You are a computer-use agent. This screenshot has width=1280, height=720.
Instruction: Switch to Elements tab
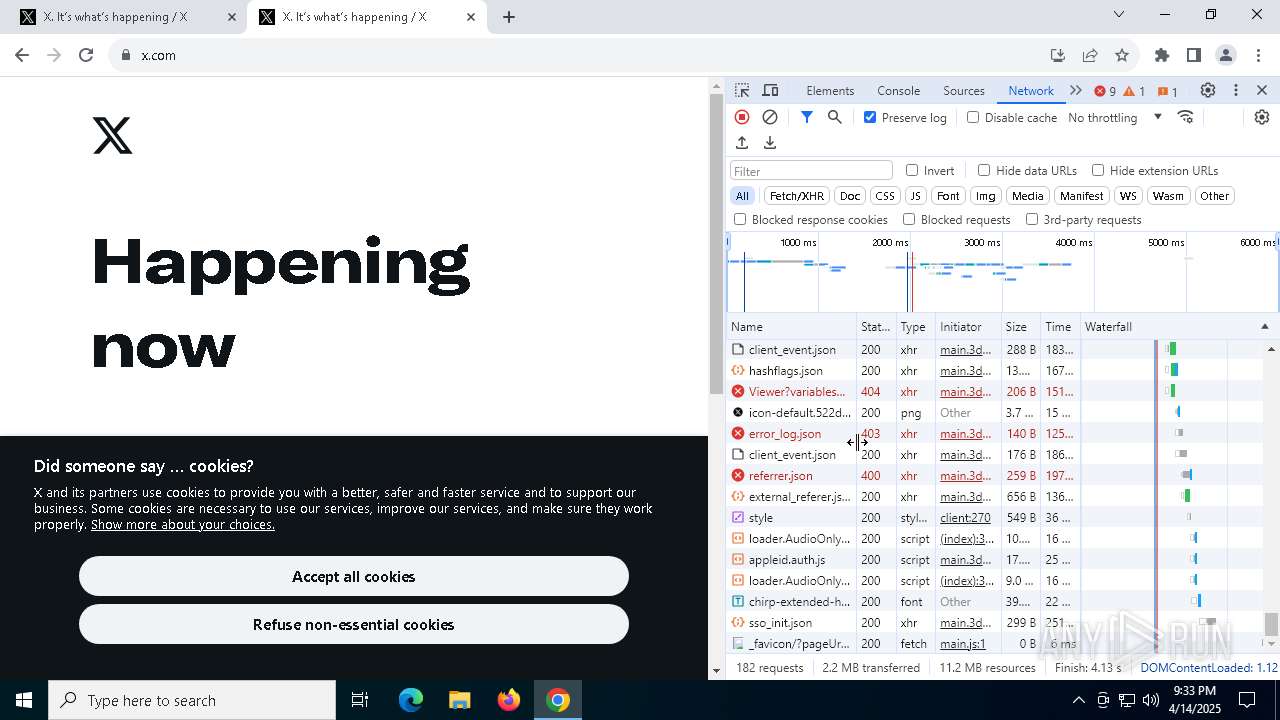[x=830, y=90]
